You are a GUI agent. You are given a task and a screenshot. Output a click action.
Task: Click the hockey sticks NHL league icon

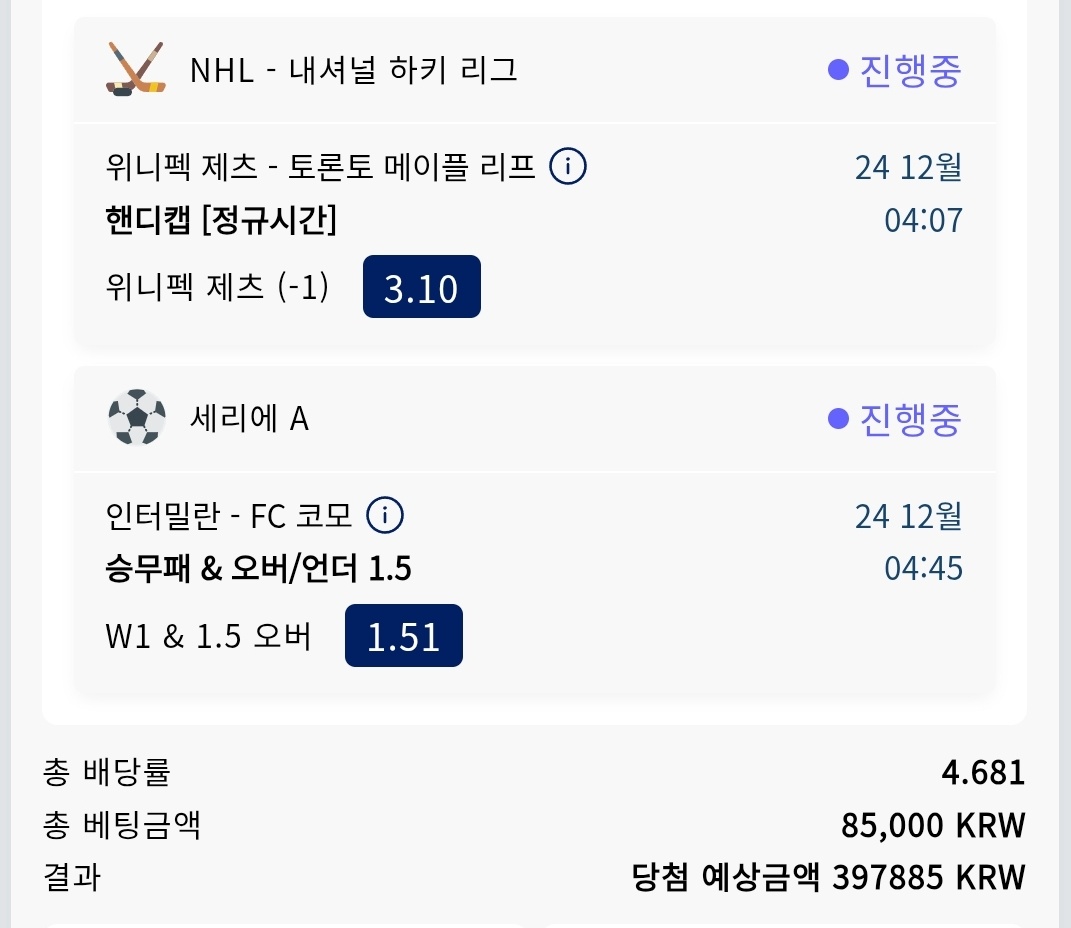click(134, 69)
